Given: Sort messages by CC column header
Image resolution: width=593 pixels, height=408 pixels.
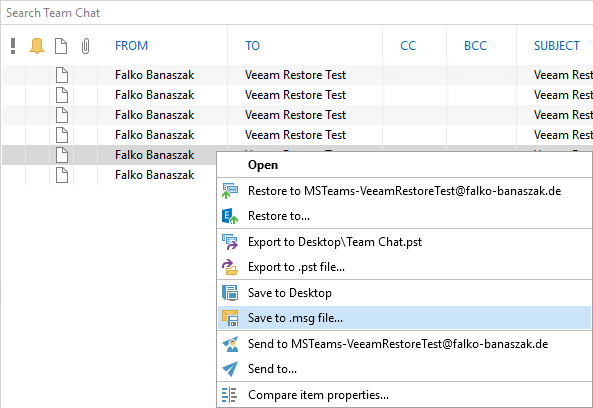Looking at the screenshot, I should (x=408, y=46).
